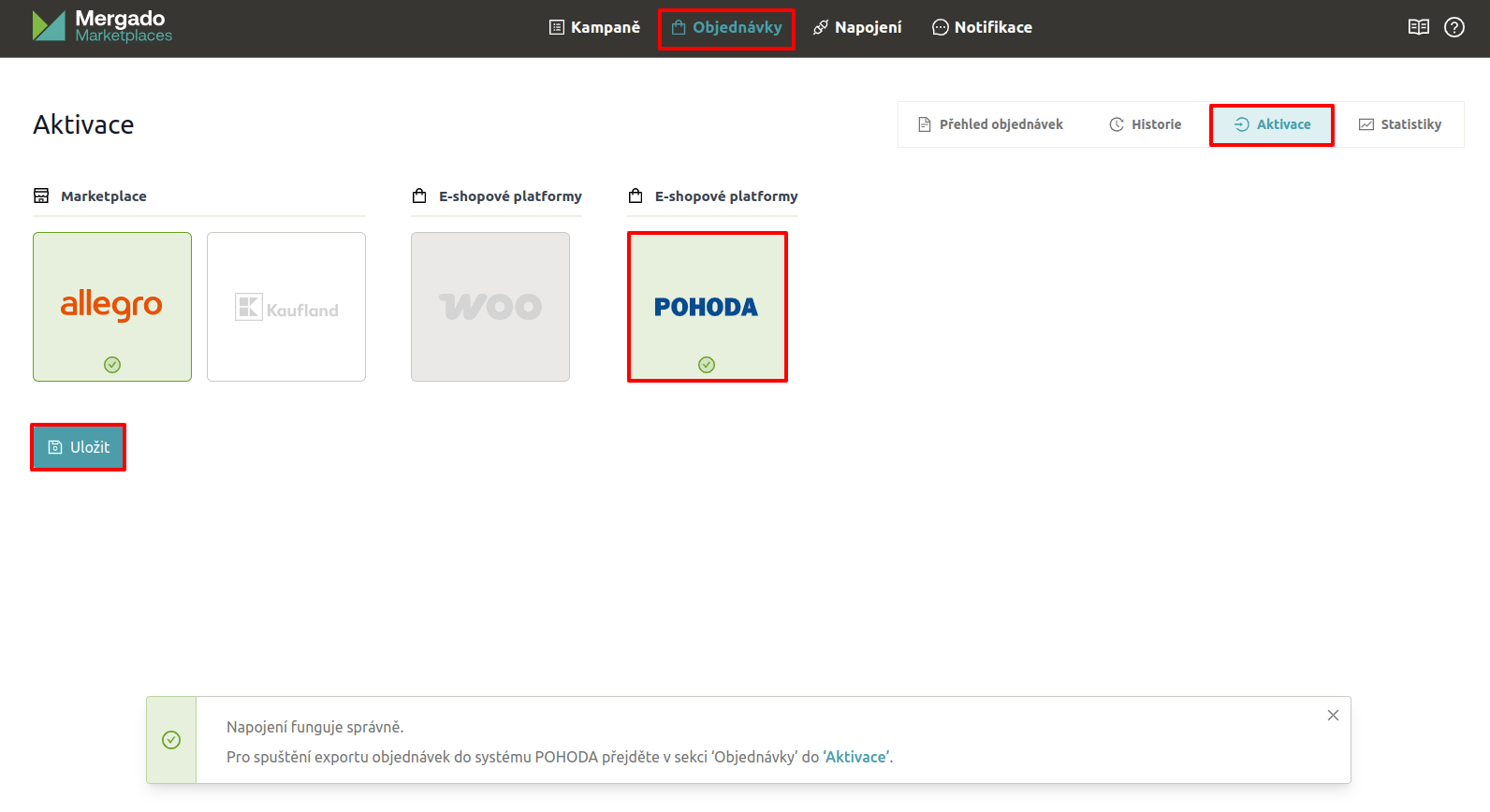This screenshot has height=812, width=1490.
Task: Toggle the POHODA platform tile
Action: (x=707, y=305)
